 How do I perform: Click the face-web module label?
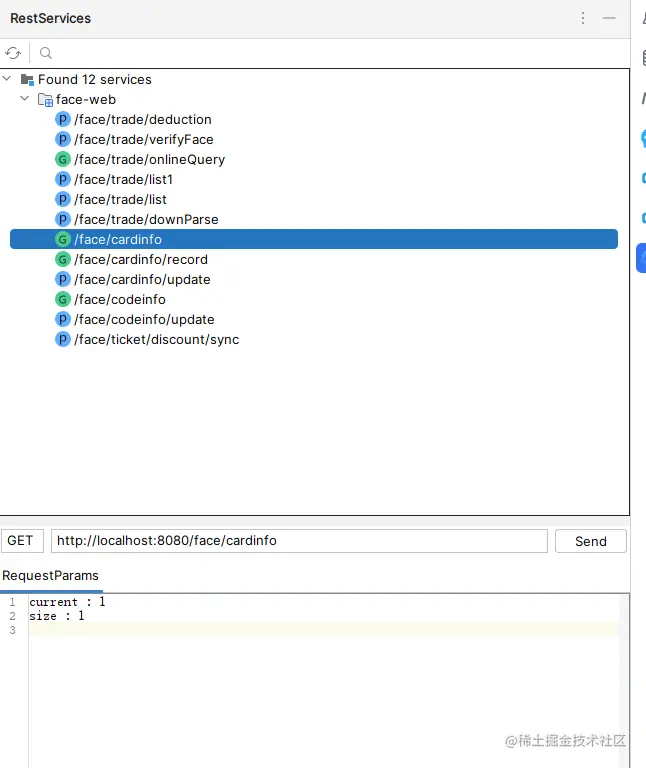(86, 99)
